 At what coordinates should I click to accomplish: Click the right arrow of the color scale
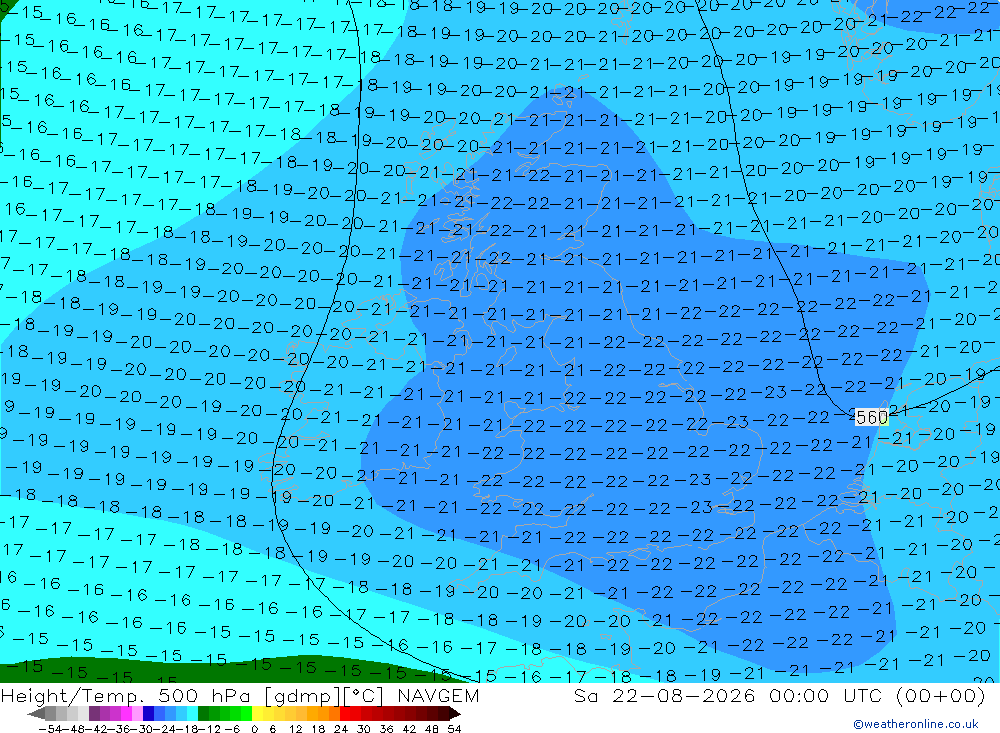point(455,714)
